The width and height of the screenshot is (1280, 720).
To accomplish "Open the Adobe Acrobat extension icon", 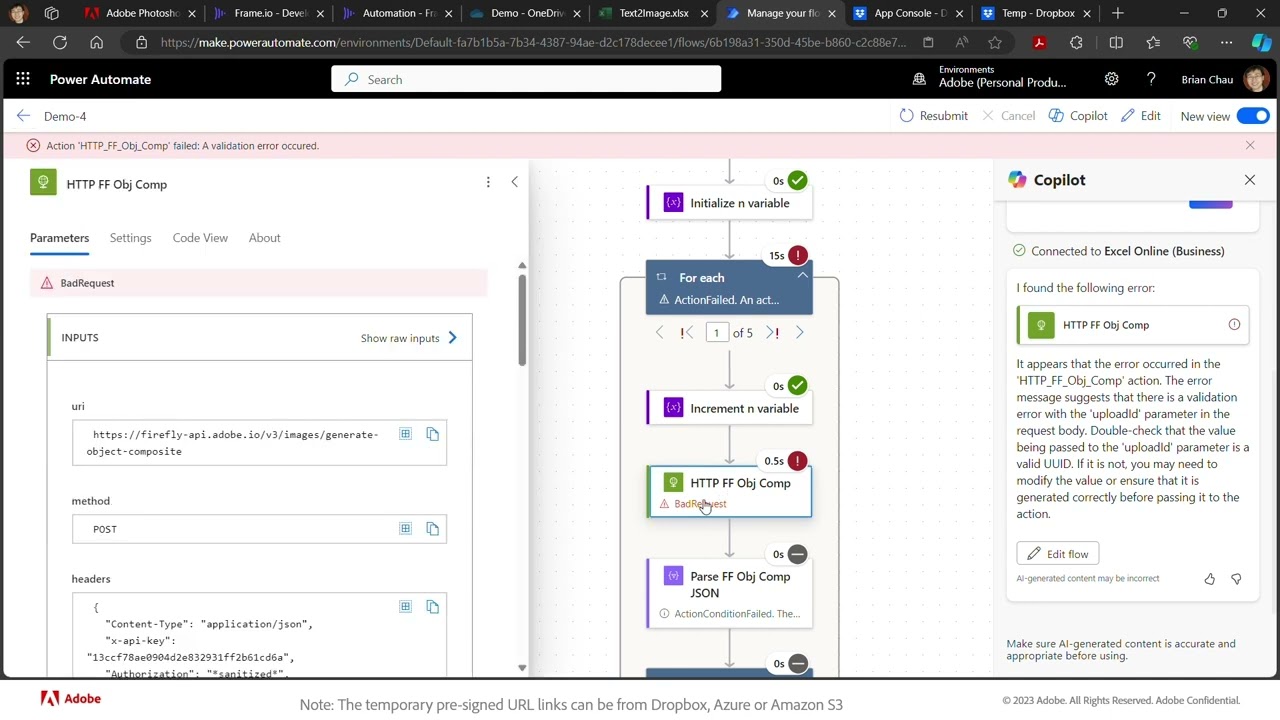I will point(1040,42).
